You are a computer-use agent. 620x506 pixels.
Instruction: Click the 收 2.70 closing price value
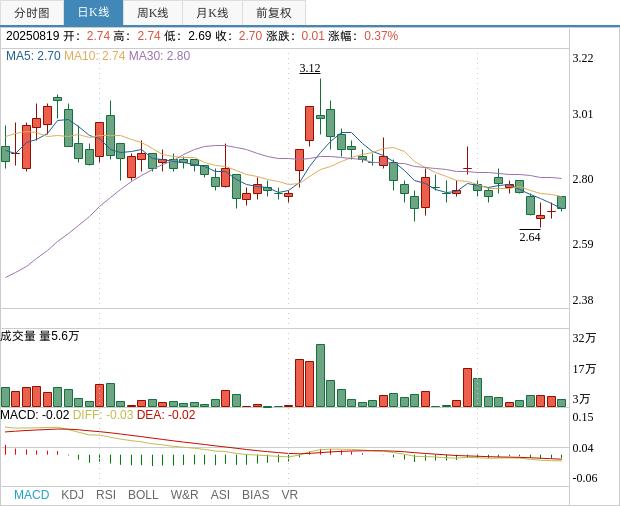click(250, 36)
